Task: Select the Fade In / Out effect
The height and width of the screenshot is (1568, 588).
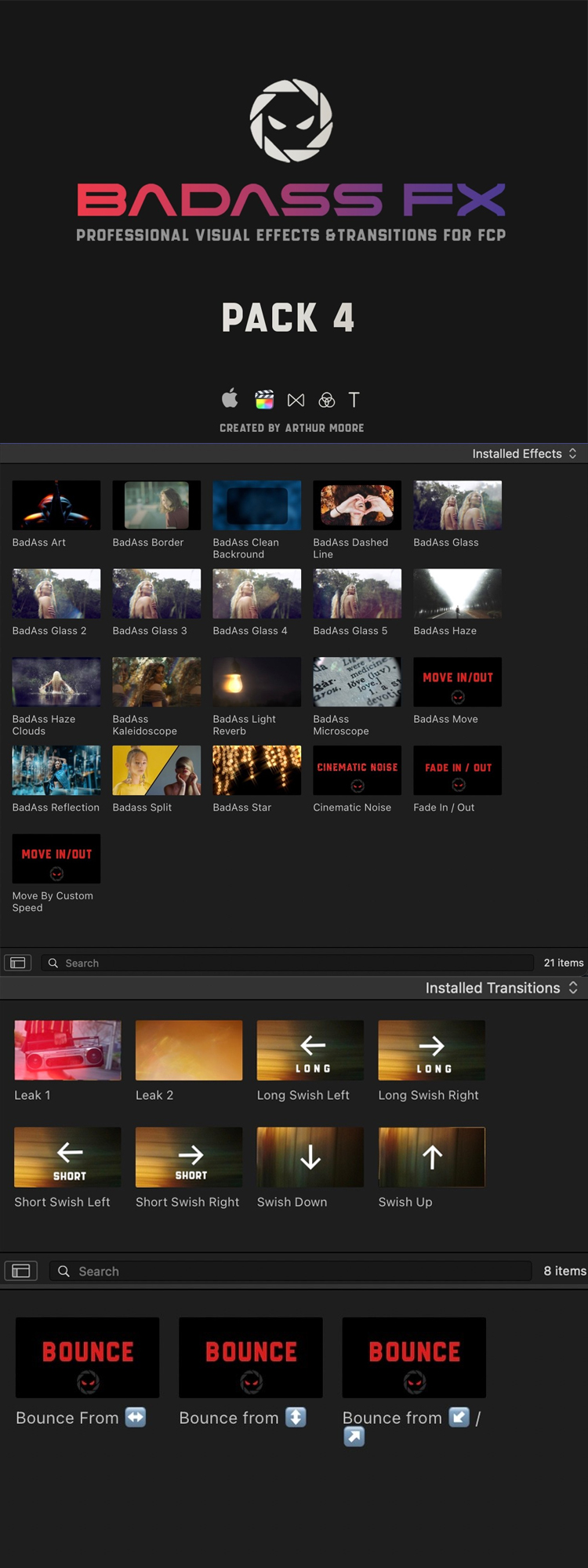Action: 458,771
